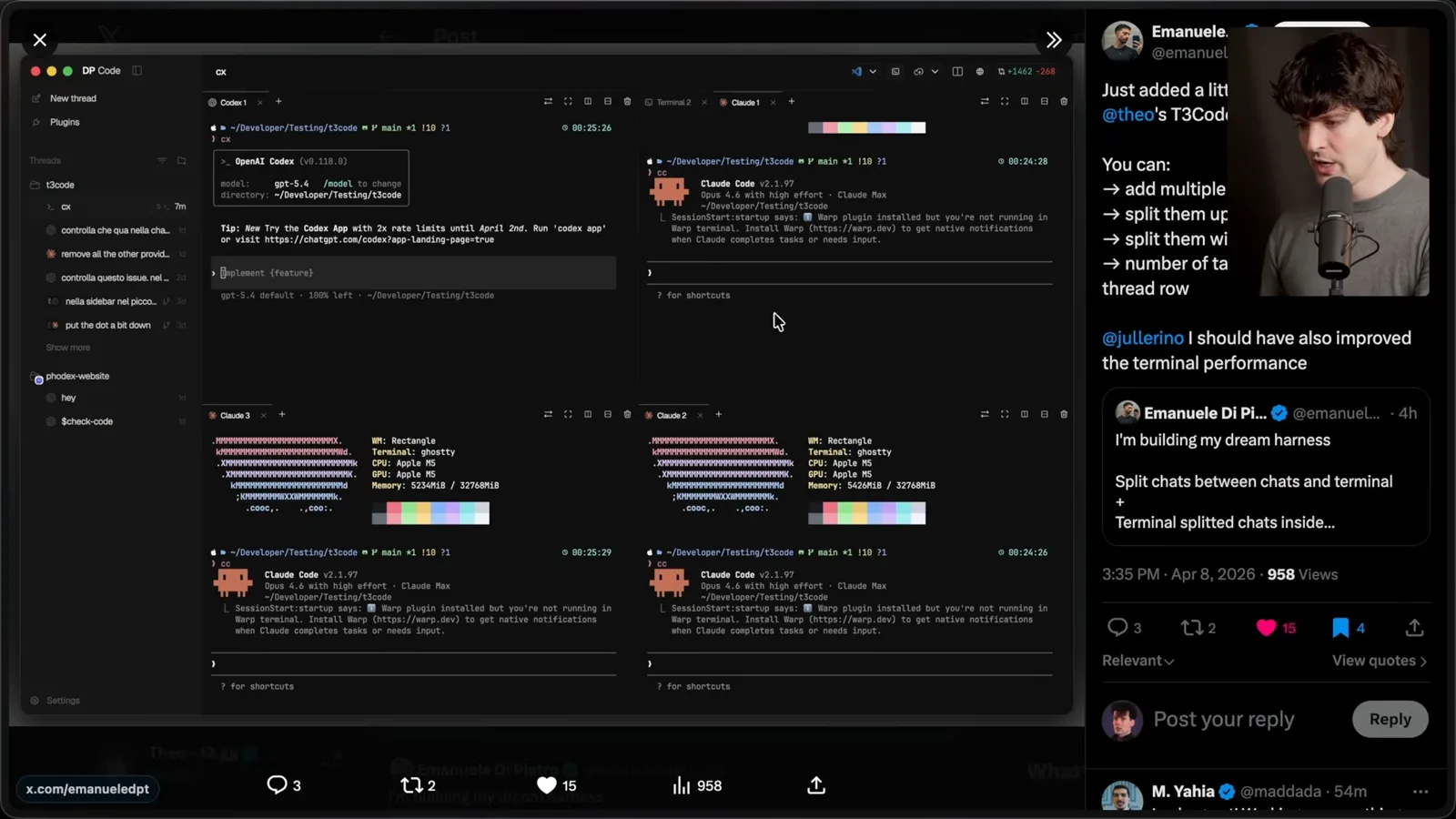This screenshot has width=1456, height=819.
Task: Click the Threads filter icon
Action: pyautogui.click(x=162, y=161)
